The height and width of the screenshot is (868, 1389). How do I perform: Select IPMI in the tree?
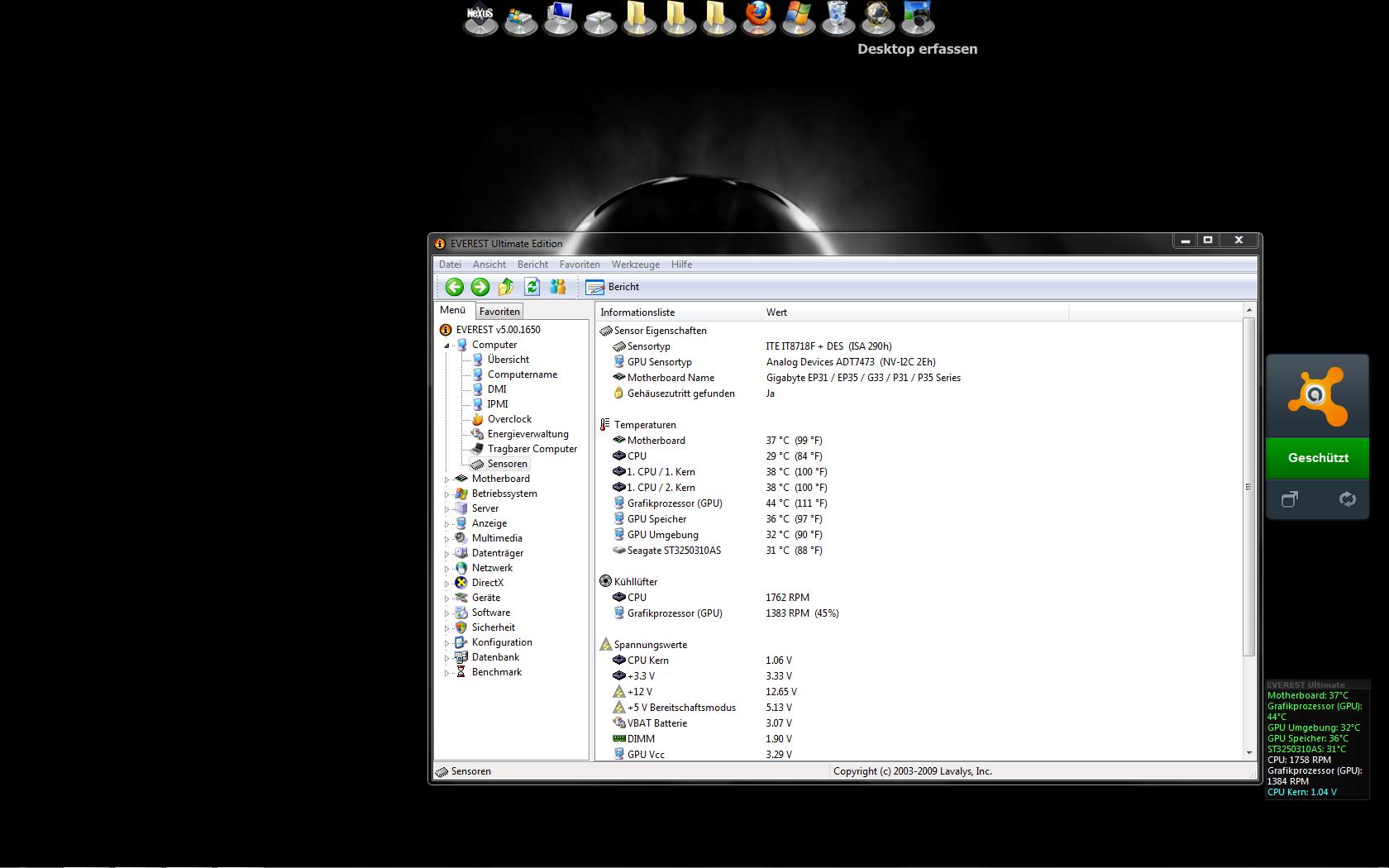coord(498,404)
